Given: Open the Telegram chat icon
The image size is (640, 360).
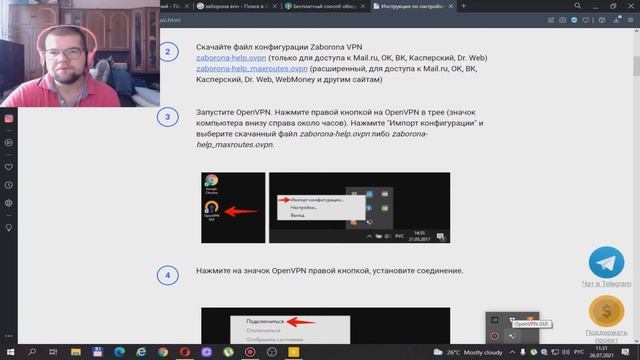Looking at the screenshot, I should pos(606,262).
